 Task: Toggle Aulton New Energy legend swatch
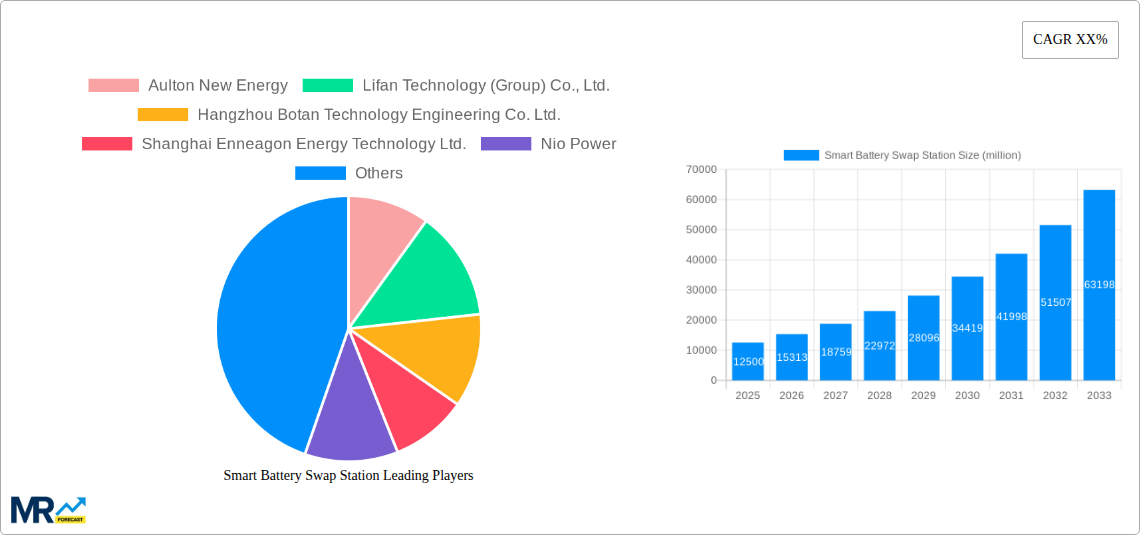coord(113,86)
